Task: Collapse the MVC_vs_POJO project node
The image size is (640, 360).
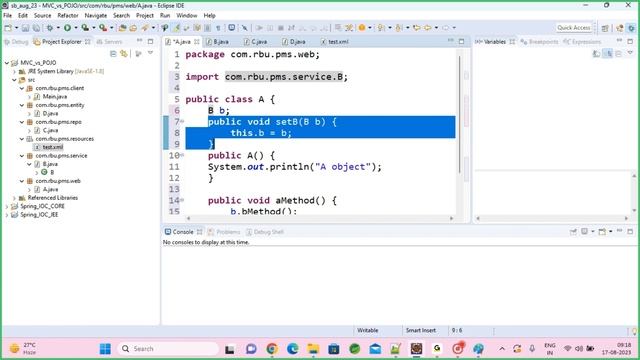Action: coord(7,63)
